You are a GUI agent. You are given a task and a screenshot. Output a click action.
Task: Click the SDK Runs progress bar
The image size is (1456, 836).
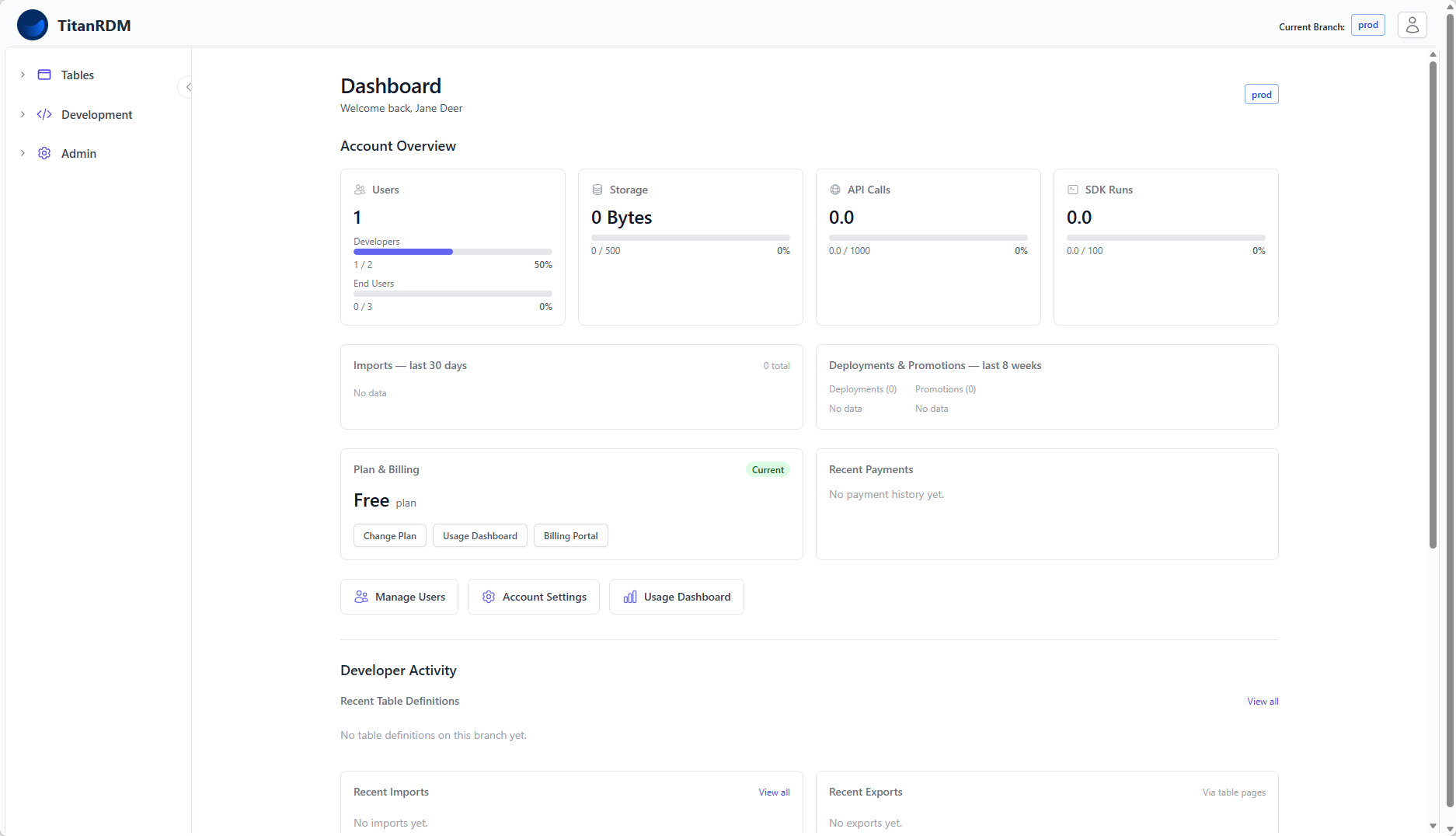pyautogui.click(x=1166, y=238)
